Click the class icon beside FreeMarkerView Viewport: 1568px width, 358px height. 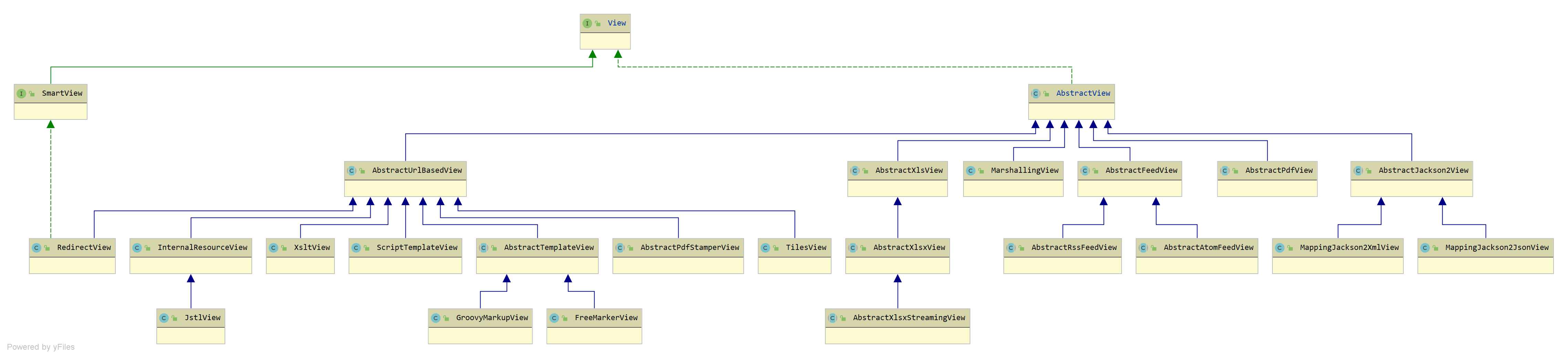point(554,318)
